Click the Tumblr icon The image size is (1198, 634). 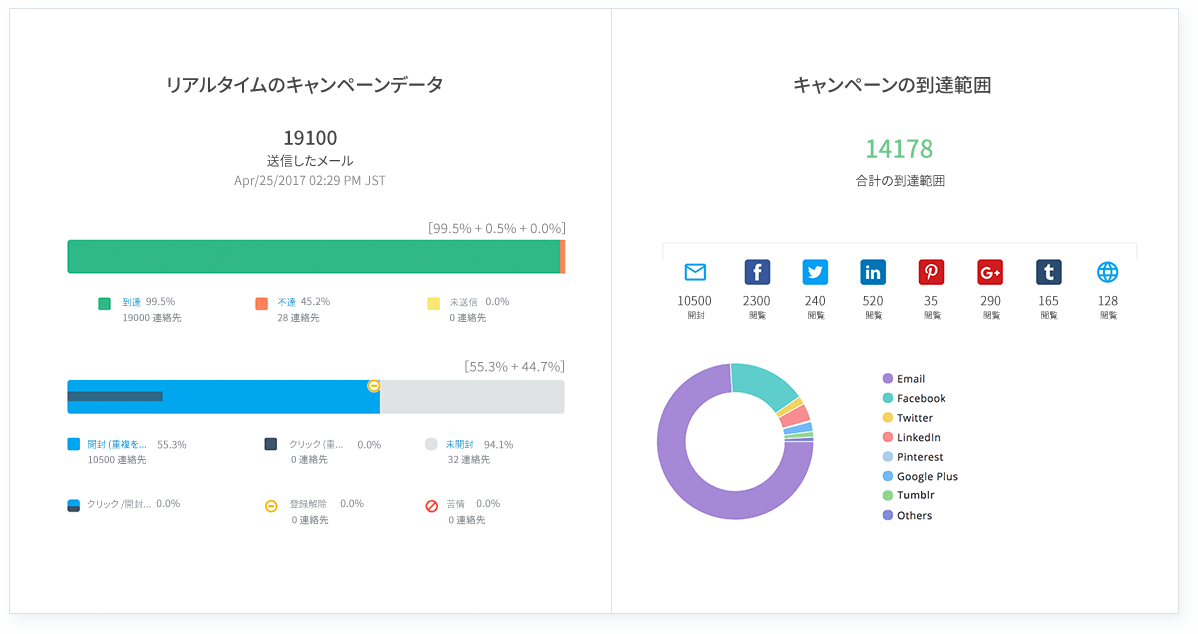1048,272
